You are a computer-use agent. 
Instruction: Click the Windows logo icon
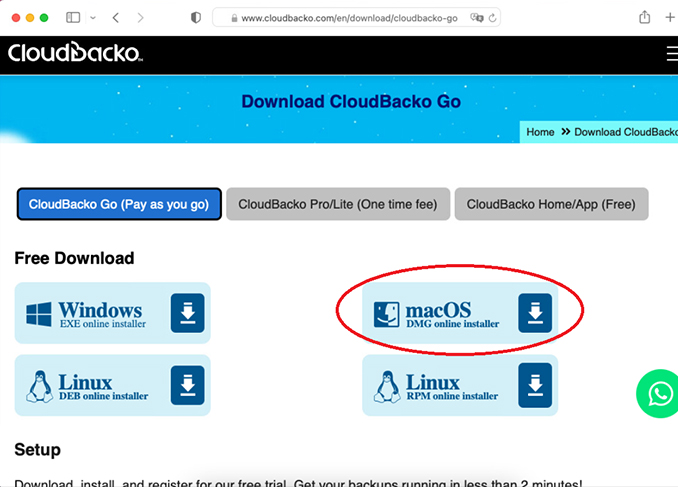coord(39,314)
